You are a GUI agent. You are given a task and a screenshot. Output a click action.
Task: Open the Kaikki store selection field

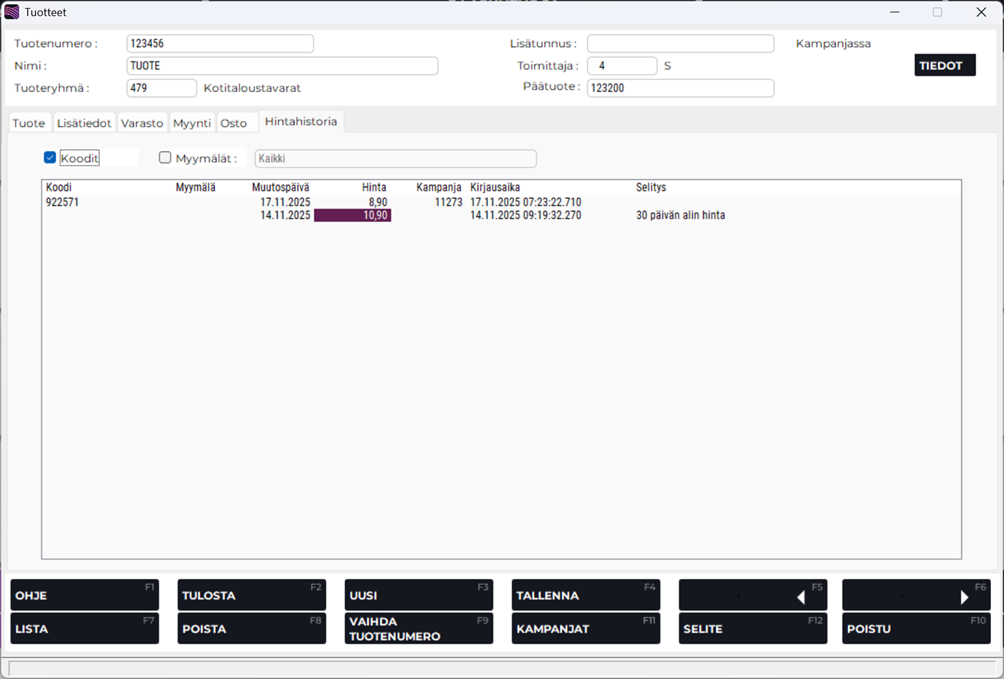(x=395, y=159)
